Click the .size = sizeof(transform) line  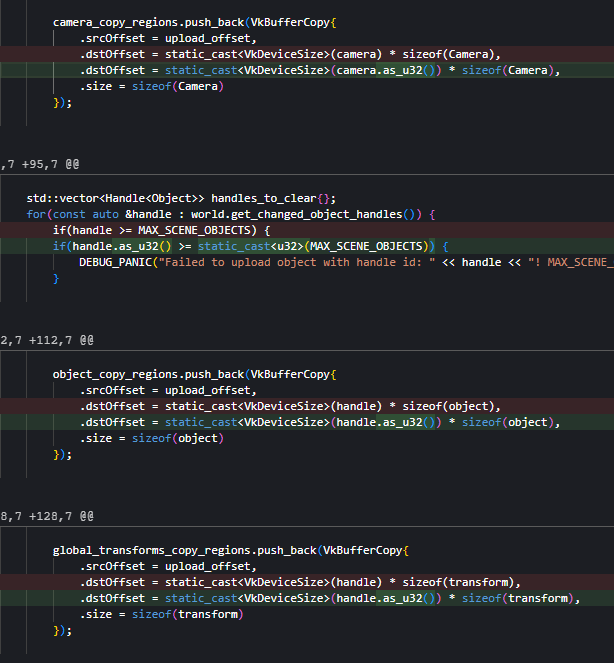(162, 614)
